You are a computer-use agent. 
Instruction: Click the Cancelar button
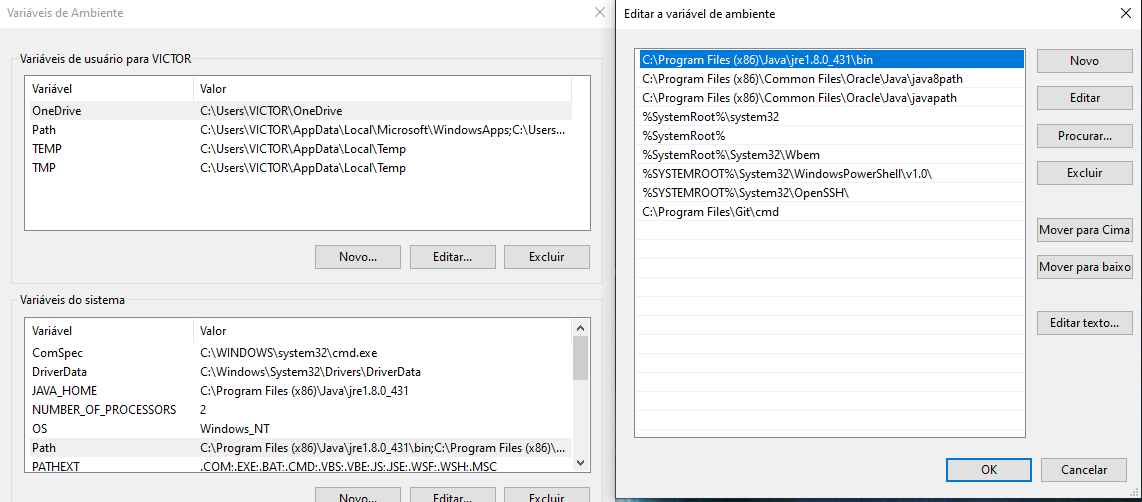(x=1084, y=470)
